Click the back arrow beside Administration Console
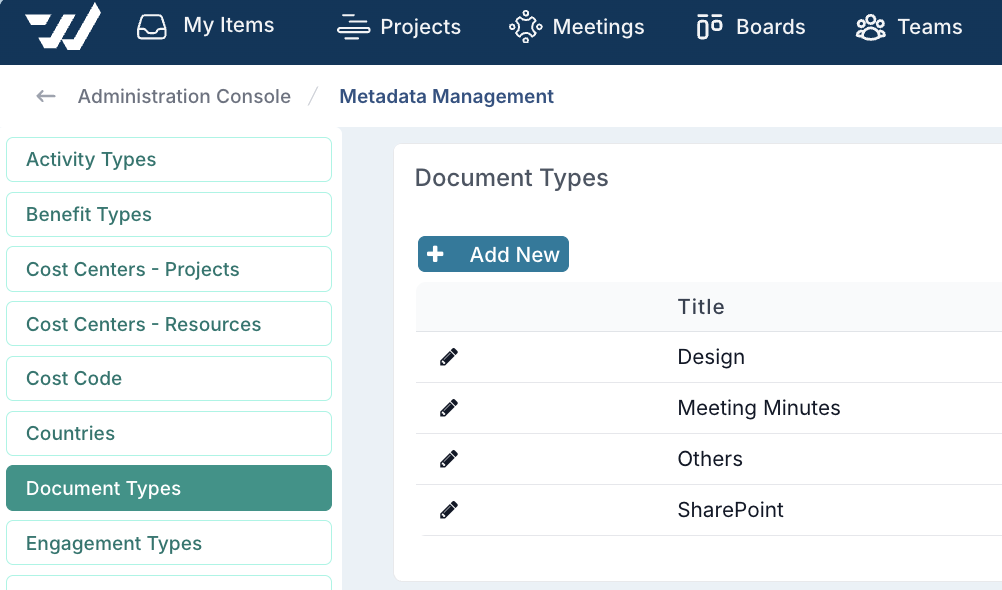 (x=46, y=96)
